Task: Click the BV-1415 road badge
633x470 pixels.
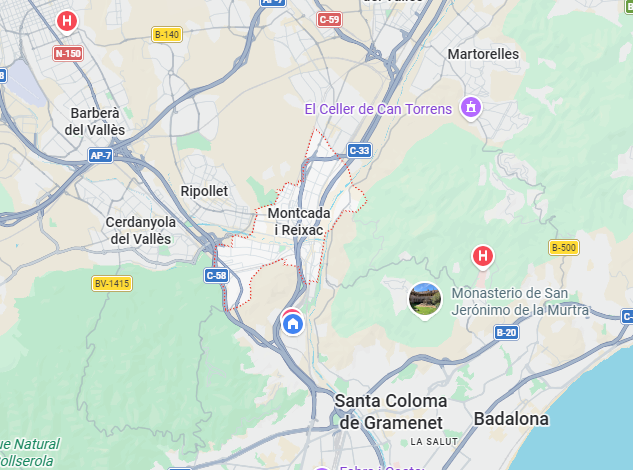Action: click(x=112, y=283)
